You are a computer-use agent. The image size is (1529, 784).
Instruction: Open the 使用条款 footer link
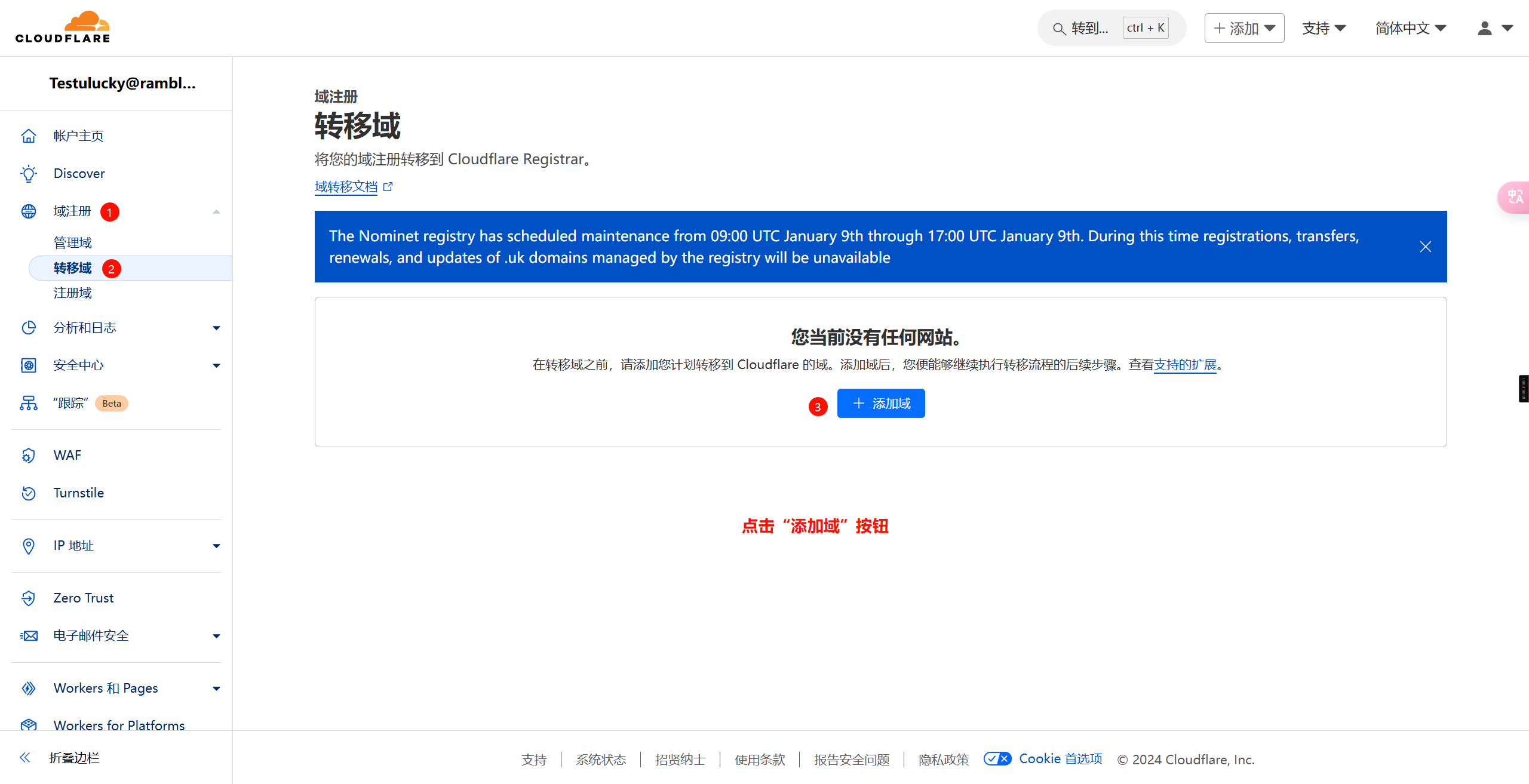760,760
